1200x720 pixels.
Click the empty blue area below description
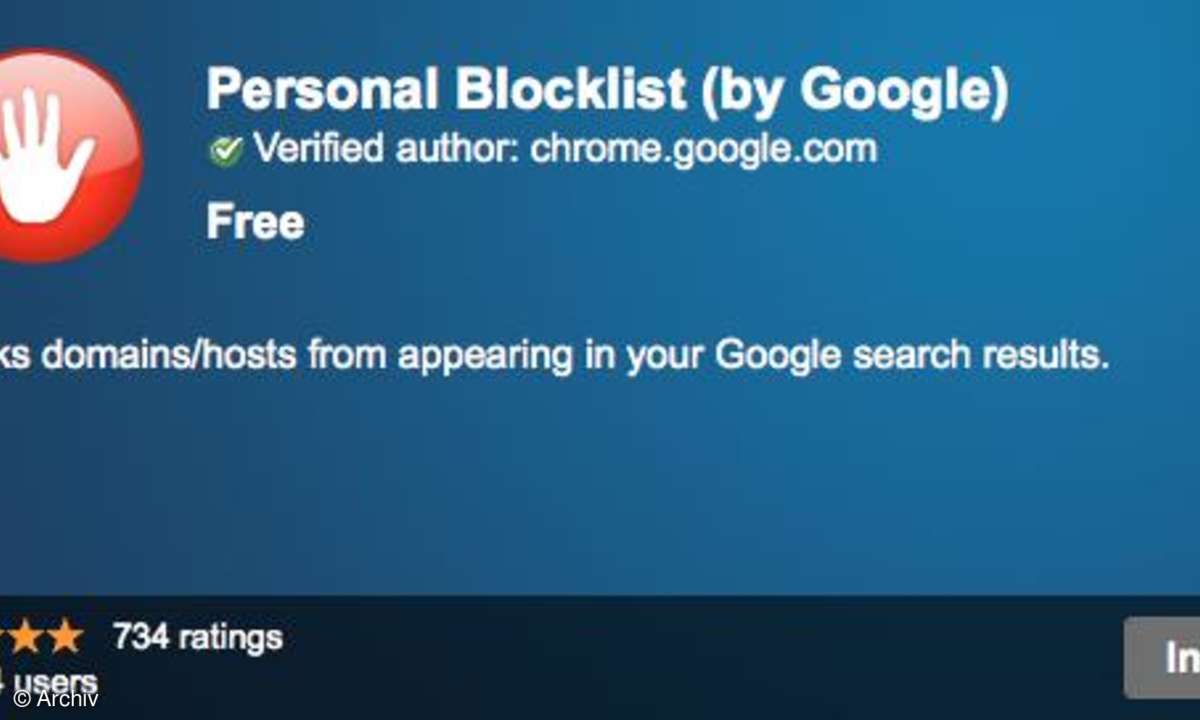click(x=600, y=490)
